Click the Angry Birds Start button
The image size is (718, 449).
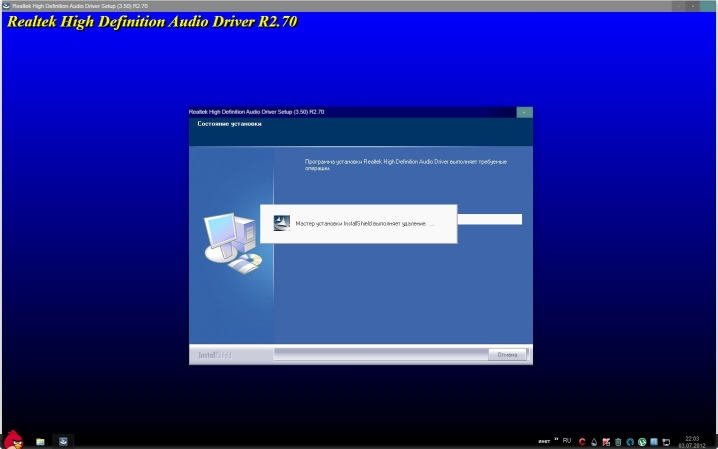[13, 440]
